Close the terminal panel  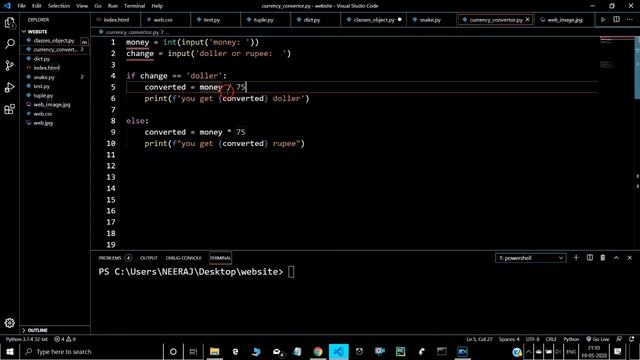coord(629,258)
